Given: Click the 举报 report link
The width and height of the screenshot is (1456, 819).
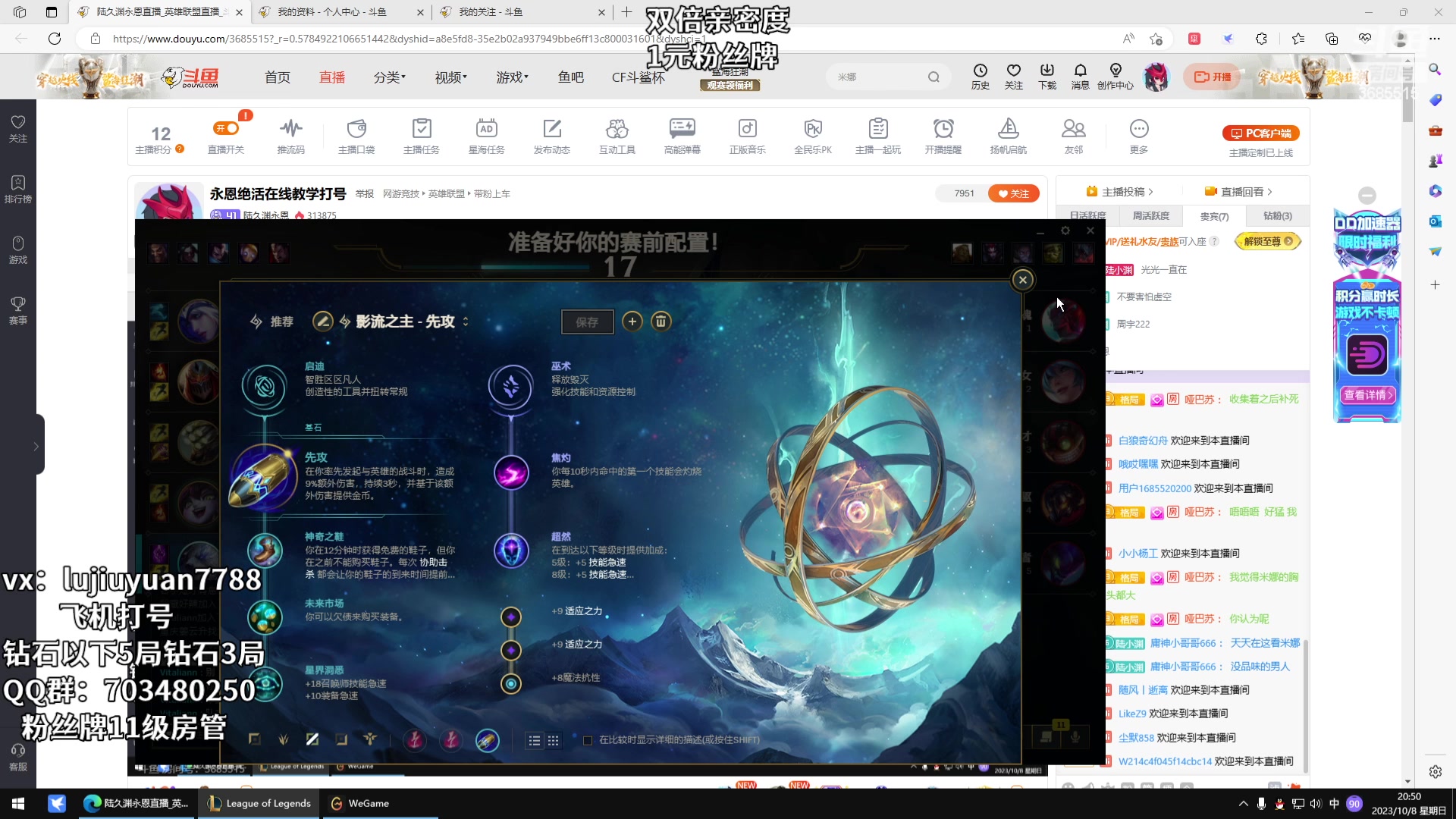Looking at the screenshot, I should click(365, 194).
